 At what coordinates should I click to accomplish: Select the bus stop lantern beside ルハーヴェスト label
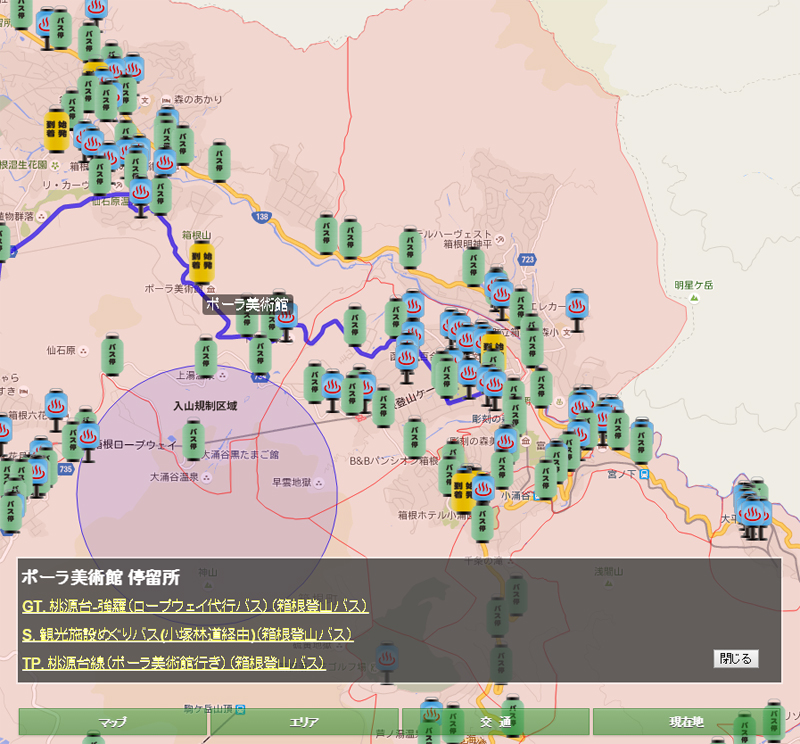click(410, 247)
